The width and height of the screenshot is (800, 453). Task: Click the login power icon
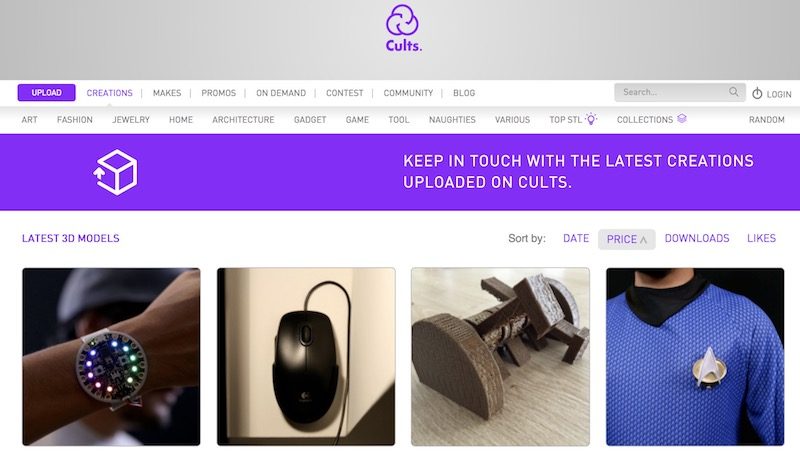coord(757,93)
